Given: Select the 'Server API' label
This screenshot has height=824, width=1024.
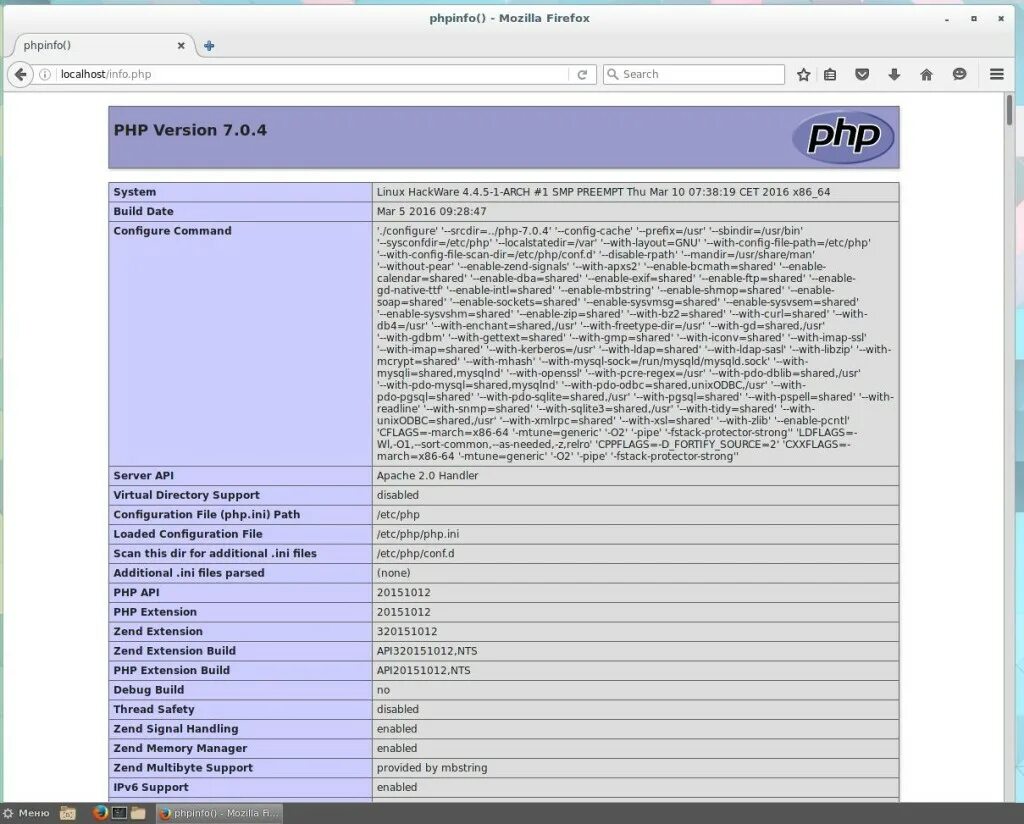Looking at the screenshot, I should click(x=143, y=476).
